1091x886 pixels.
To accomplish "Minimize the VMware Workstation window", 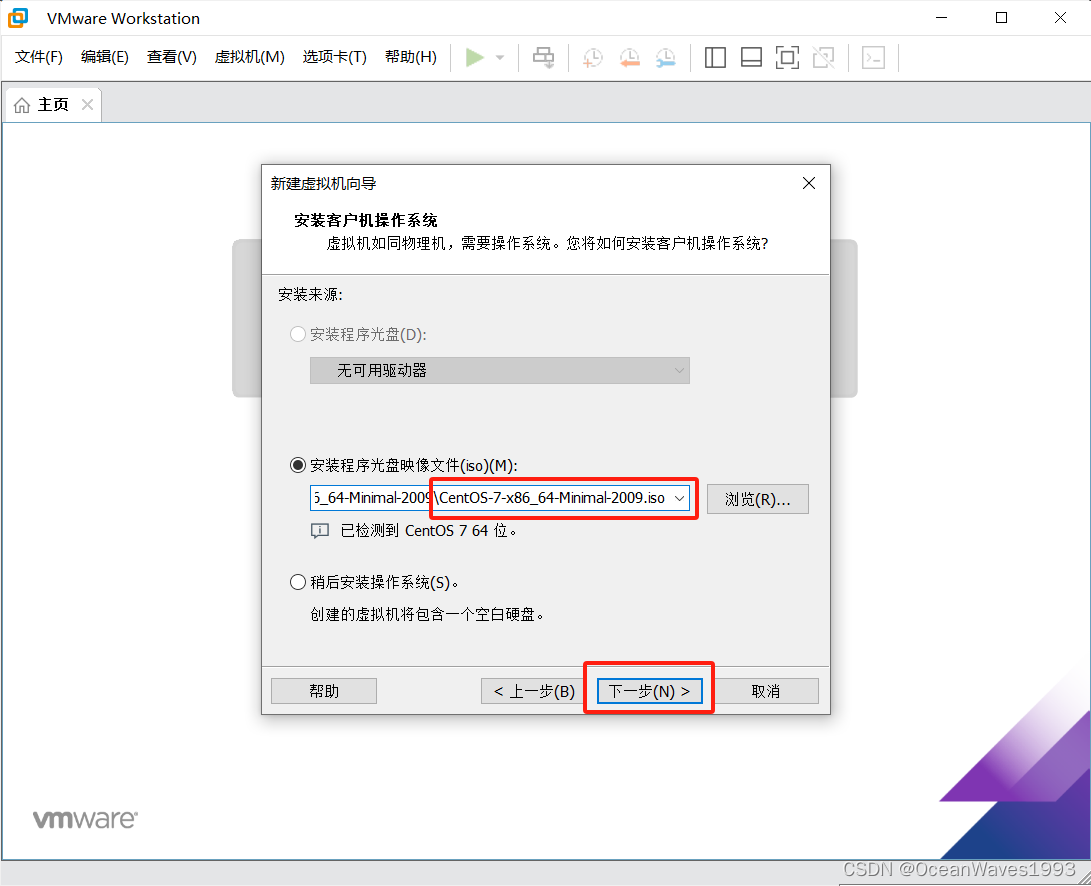I will pos(941,17).
